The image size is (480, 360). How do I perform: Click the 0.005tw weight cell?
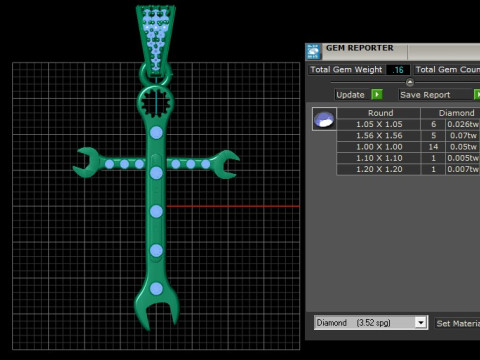[x=463, y=158]
